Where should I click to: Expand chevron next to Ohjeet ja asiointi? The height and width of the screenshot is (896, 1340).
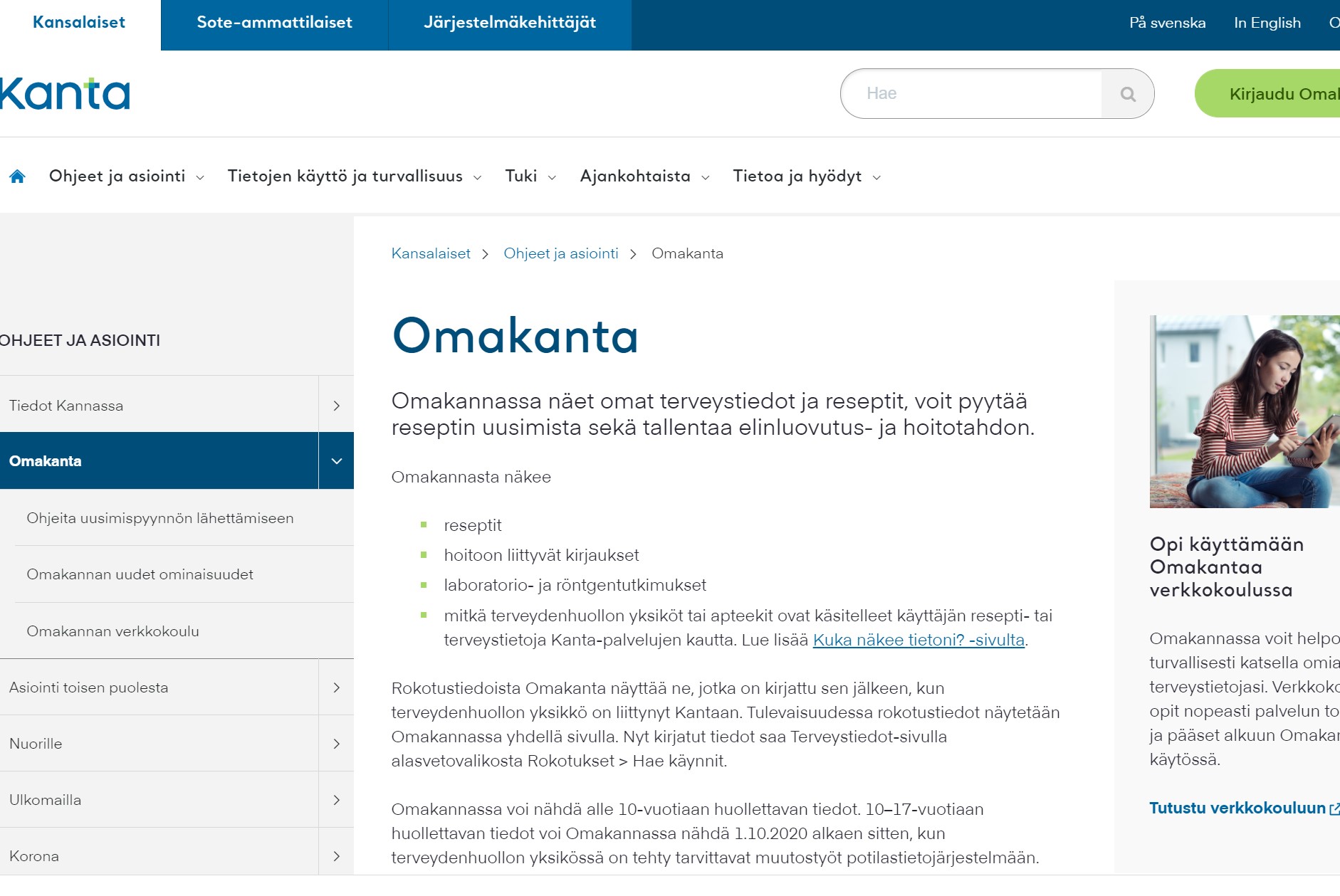pos(200,178)
